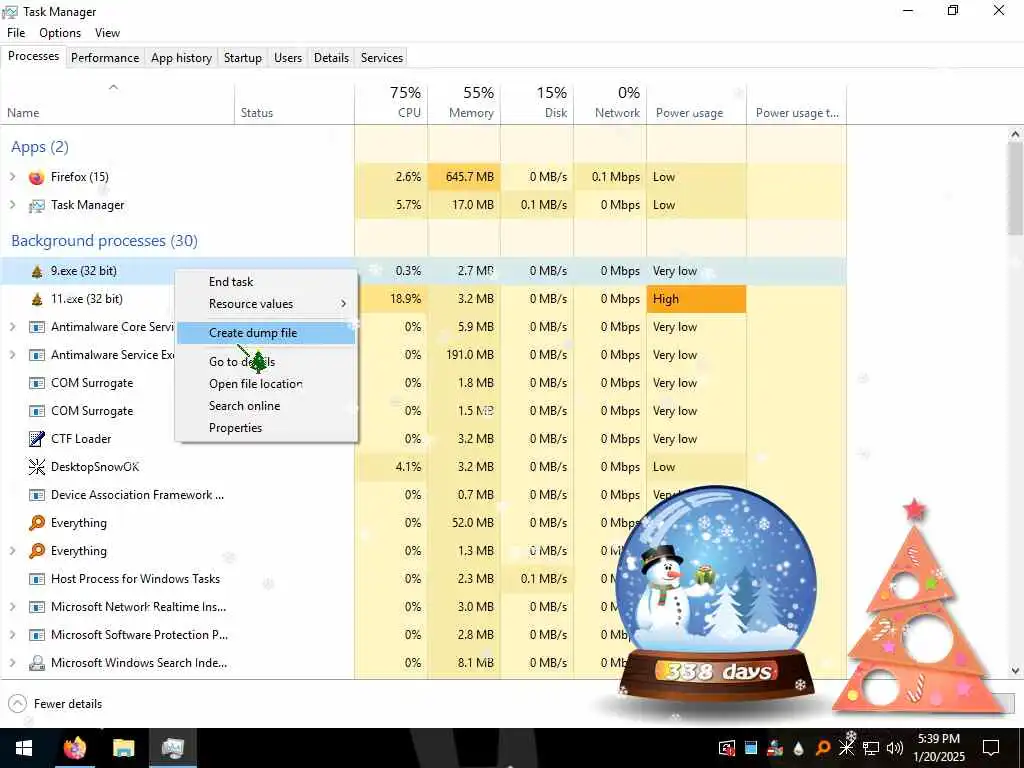
Task: Click the icon of COM Surrogate using 1.8 MB
Action: (x=37, y=383)
